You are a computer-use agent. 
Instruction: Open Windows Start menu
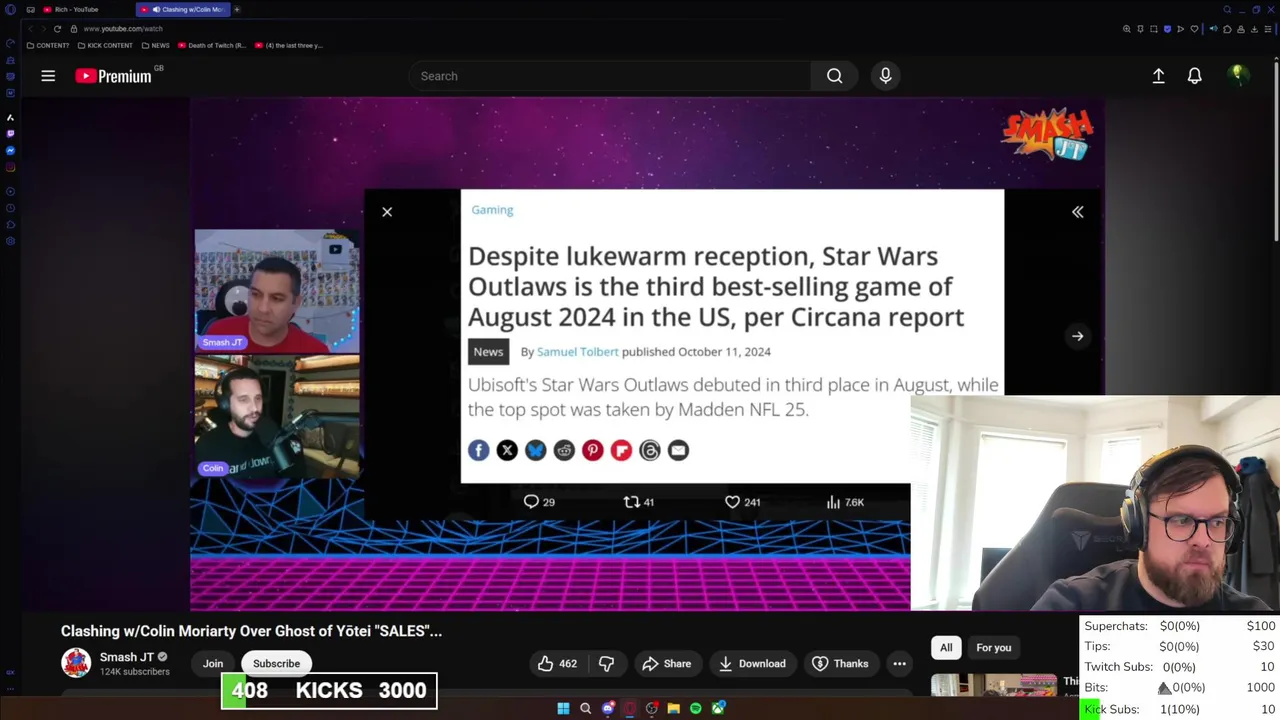[x=563, y=708]
